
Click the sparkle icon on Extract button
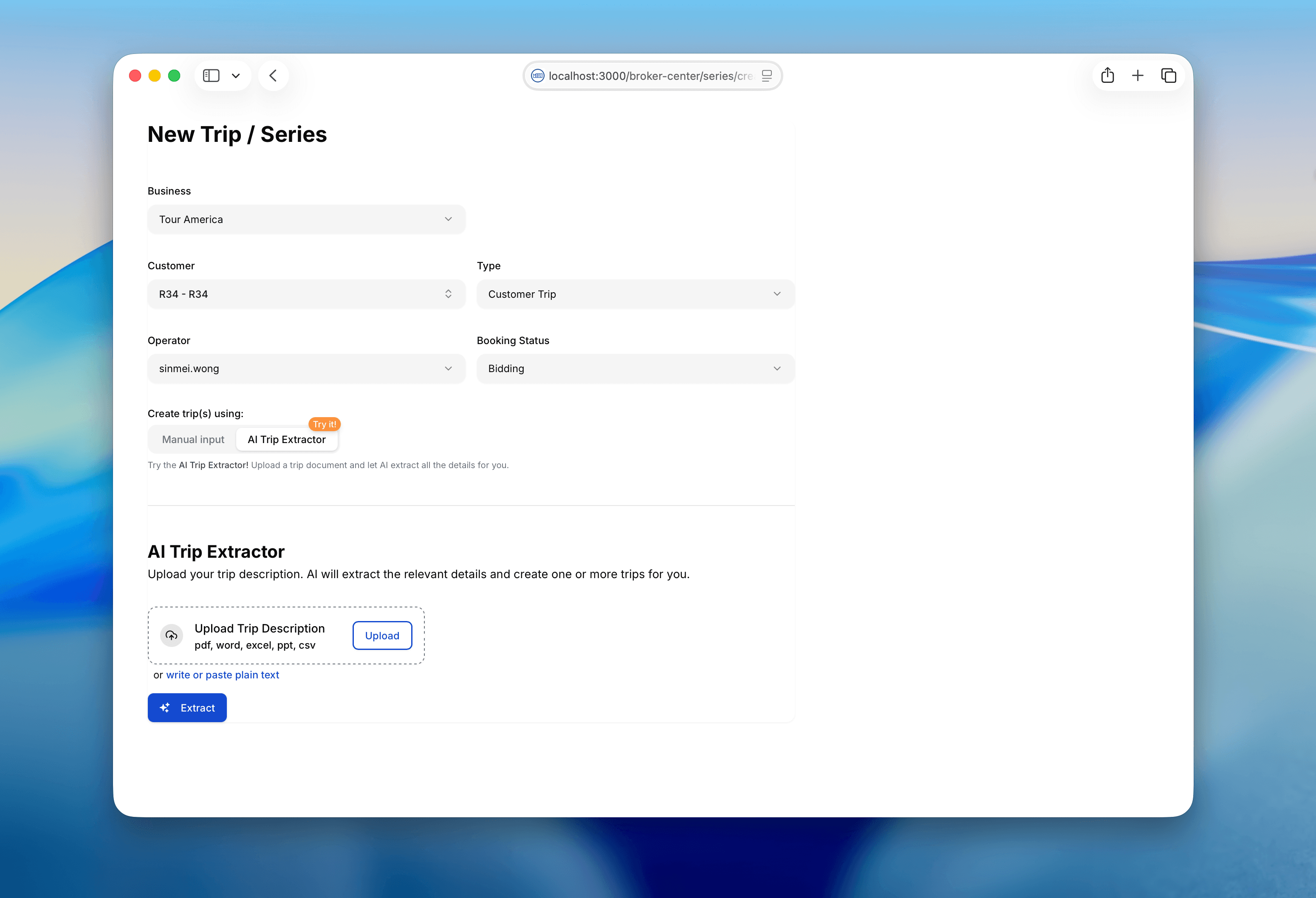pyautogui.click(x=165, y=708)
